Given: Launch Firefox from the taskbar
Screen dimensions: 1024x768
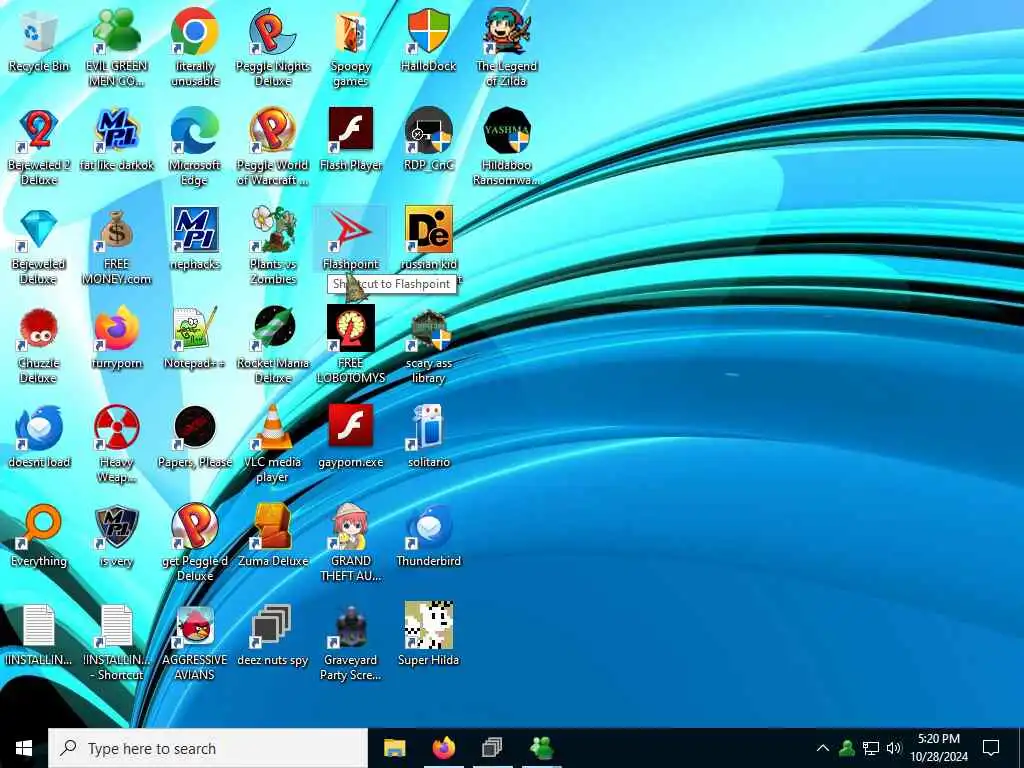Looking at the screenshot, I should tap(444, 748).
